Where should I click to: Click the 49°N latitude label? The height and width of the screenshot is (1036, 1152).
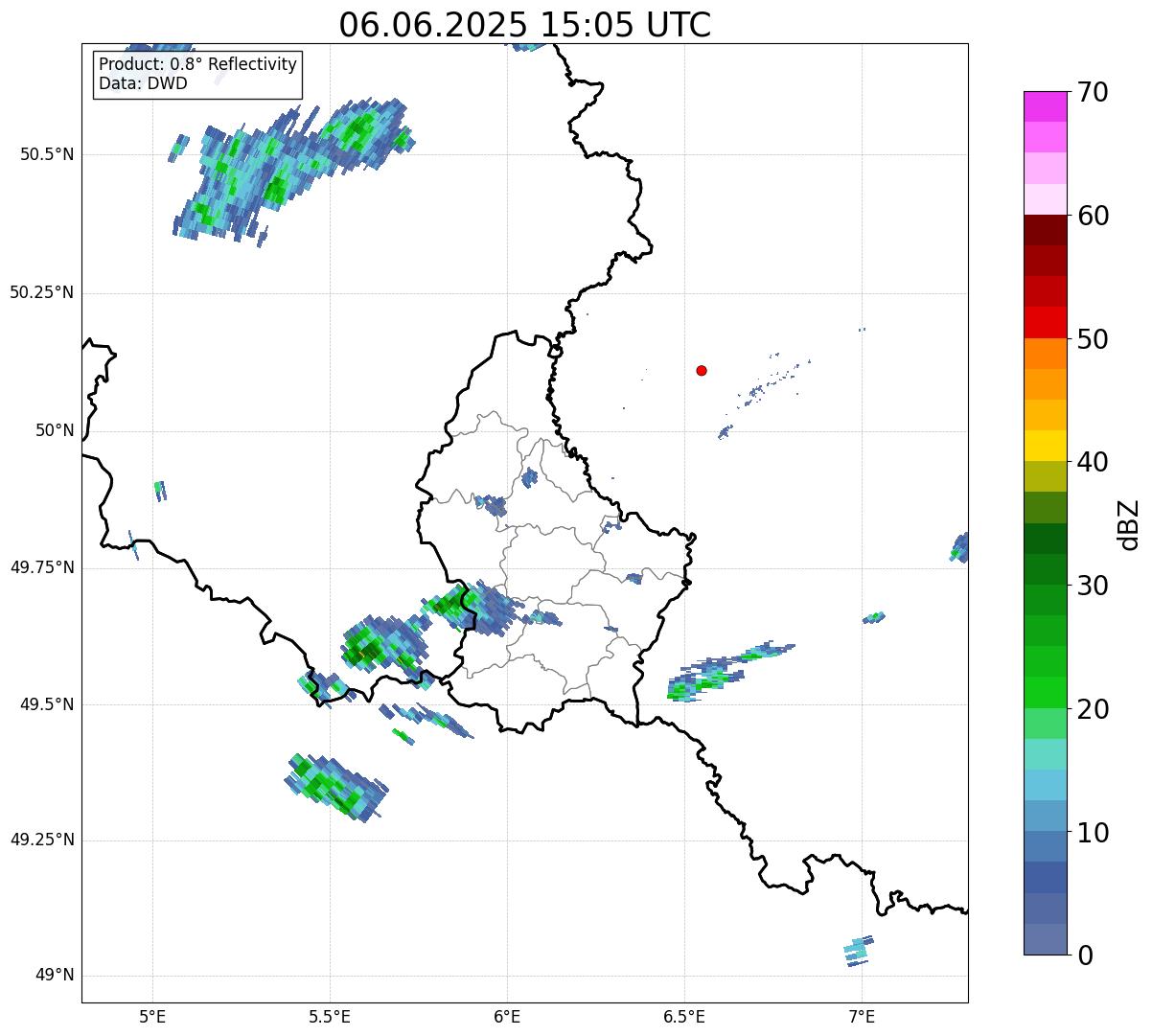click(x=56, y=976)
